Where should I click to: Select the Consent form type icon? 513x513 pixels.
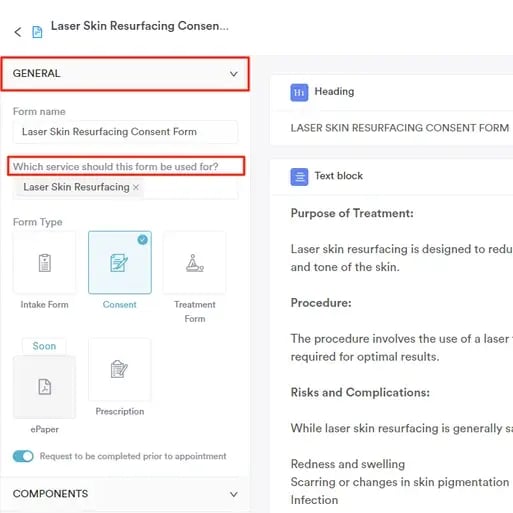(120, 263)
